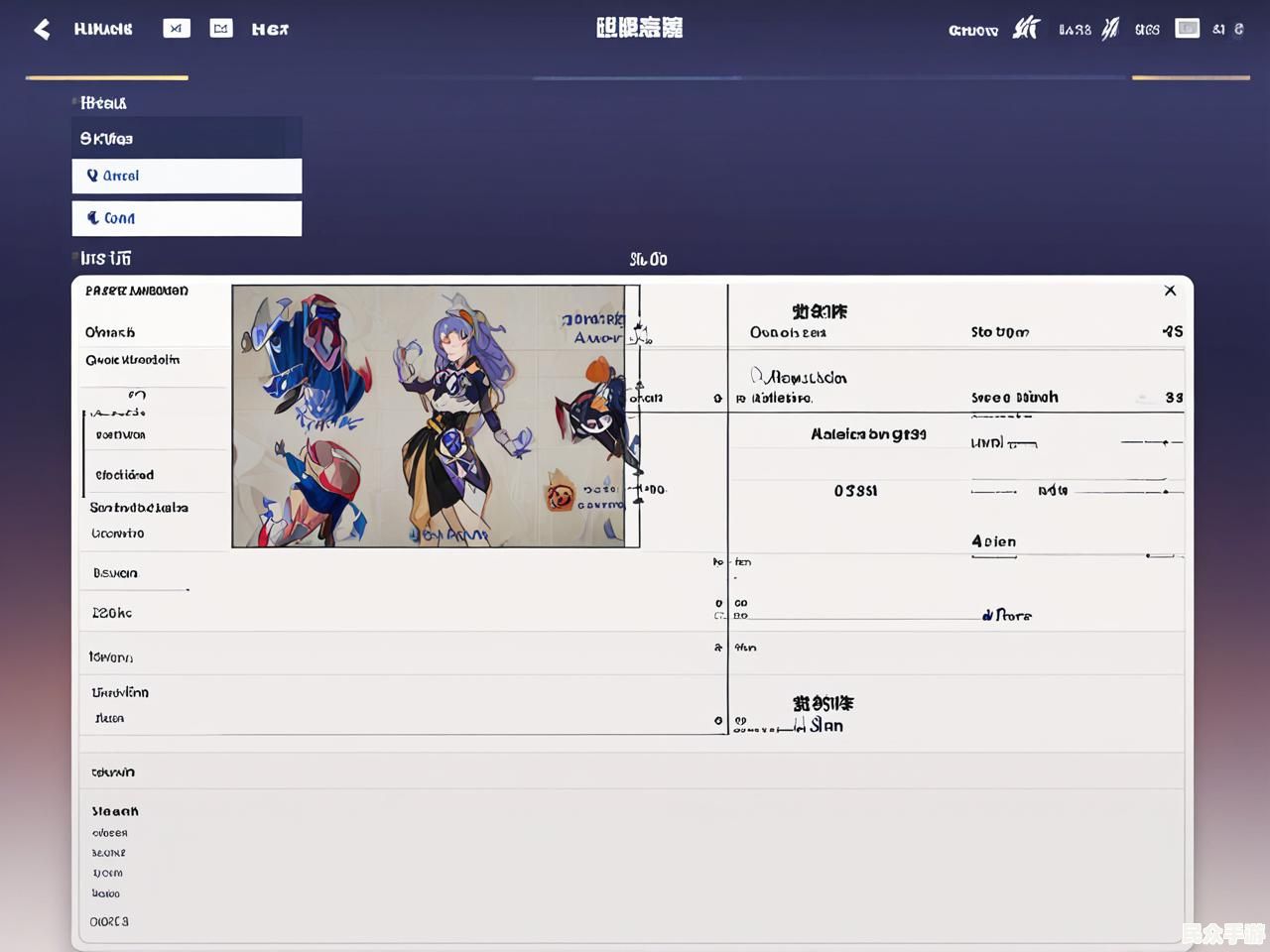Click the slash currency icon next to 'Gruow'
The image size is (1270, 952).
click(1025, 29)
